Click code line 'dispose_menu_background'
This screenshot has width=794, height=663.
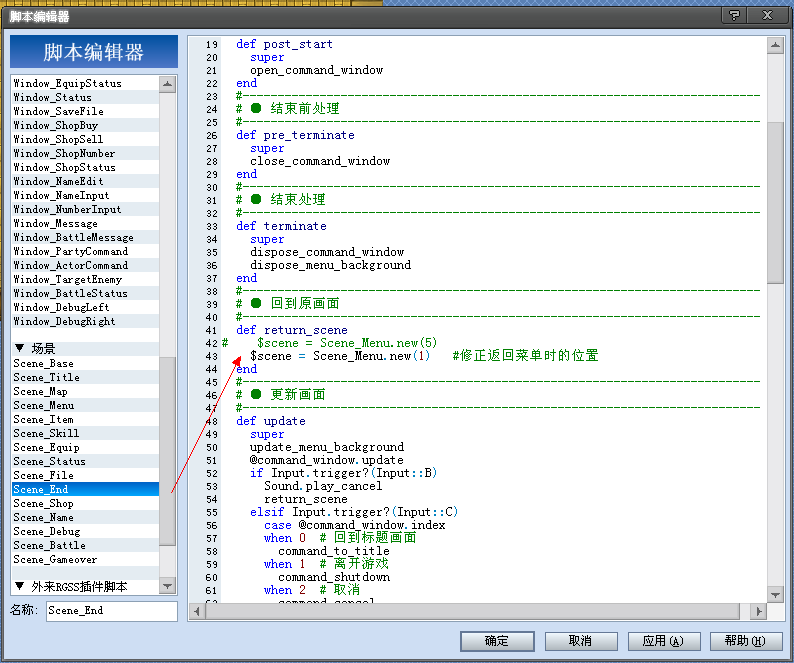331,265
